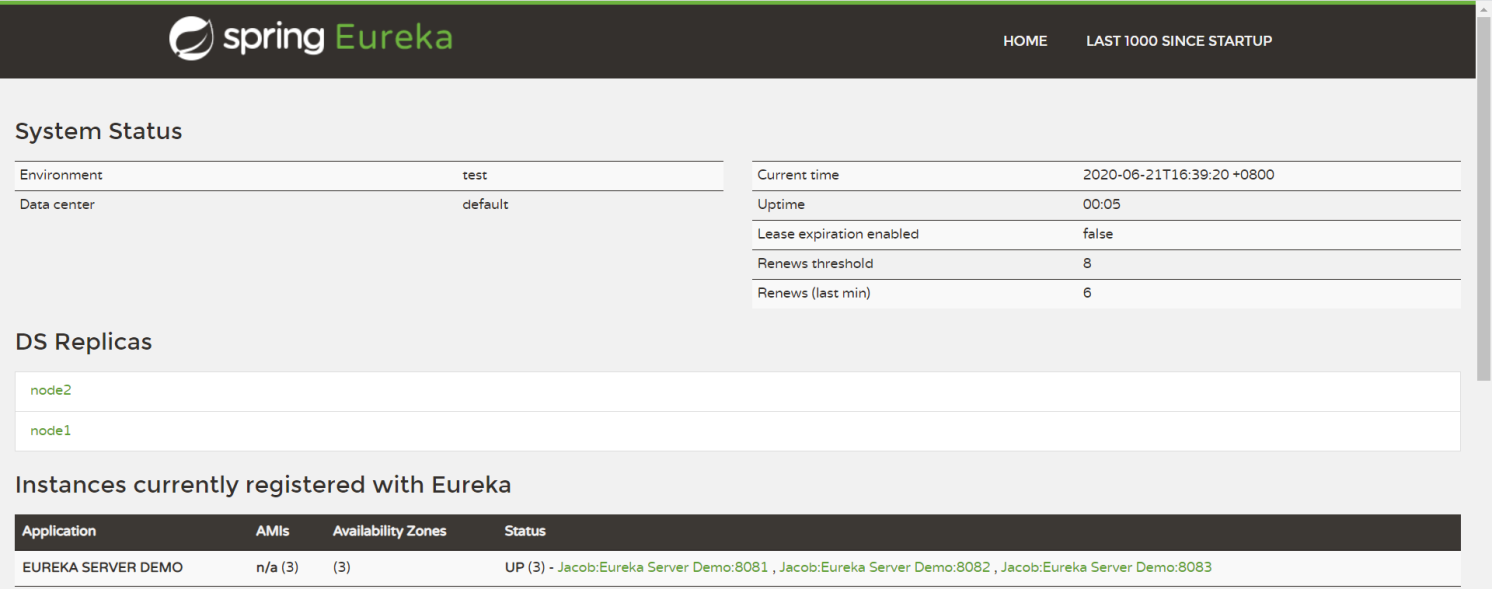Viewport: 1492px width, 589px height.
Task: Click the UP (3) status text
Action: 525,567
